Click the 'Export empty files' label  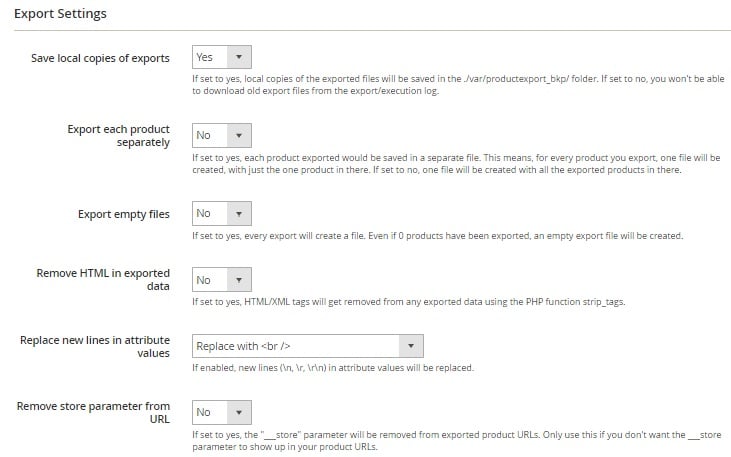point(124,214)
